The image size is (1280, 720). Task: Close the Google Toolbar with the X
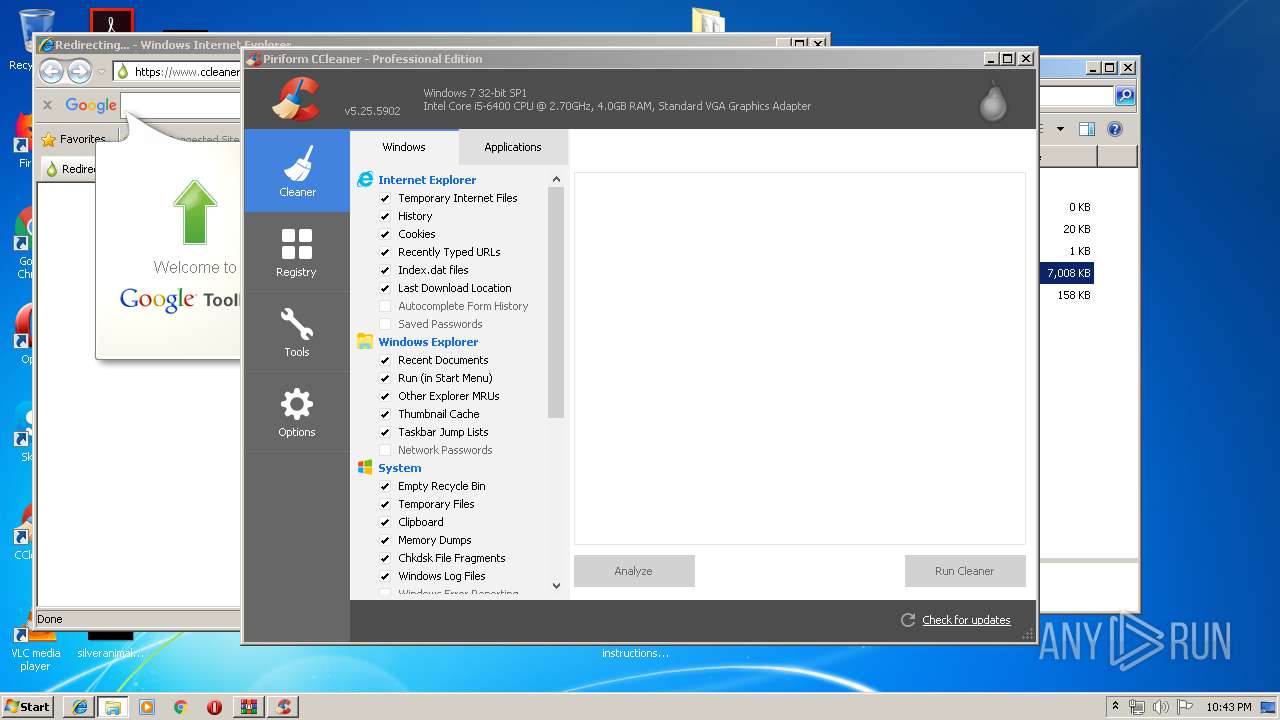pyautogui.click(x=47, y=105)
